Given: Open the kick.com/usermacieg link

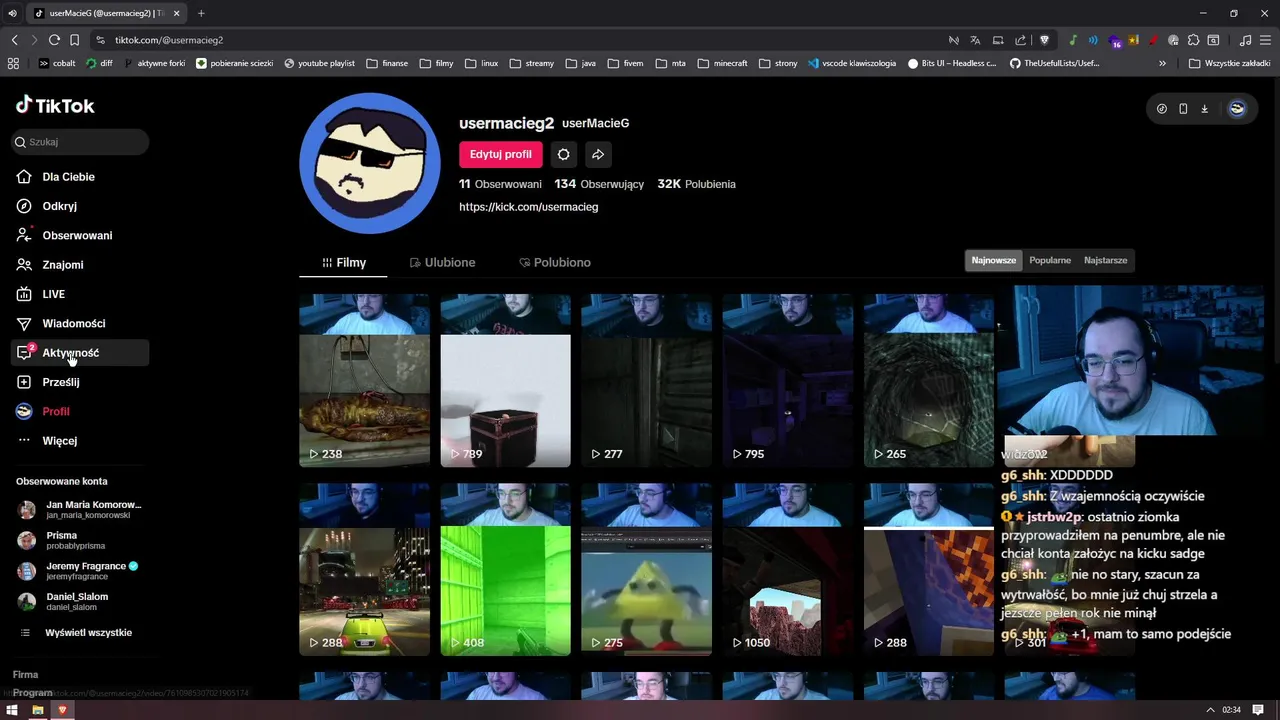Looking at the screenshot, I should (528, 207).
